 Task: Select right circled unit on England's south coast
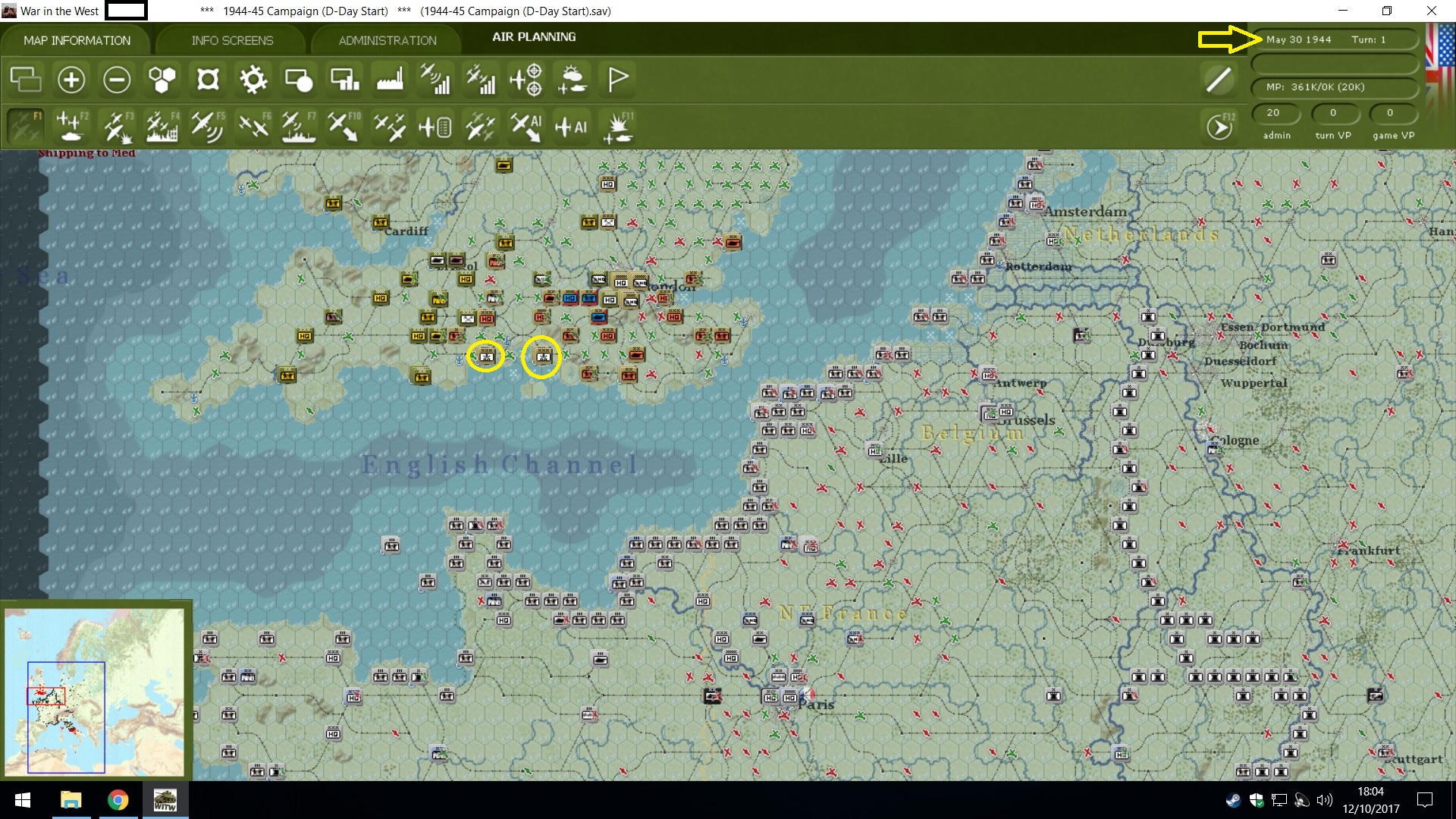coord(542,356)
